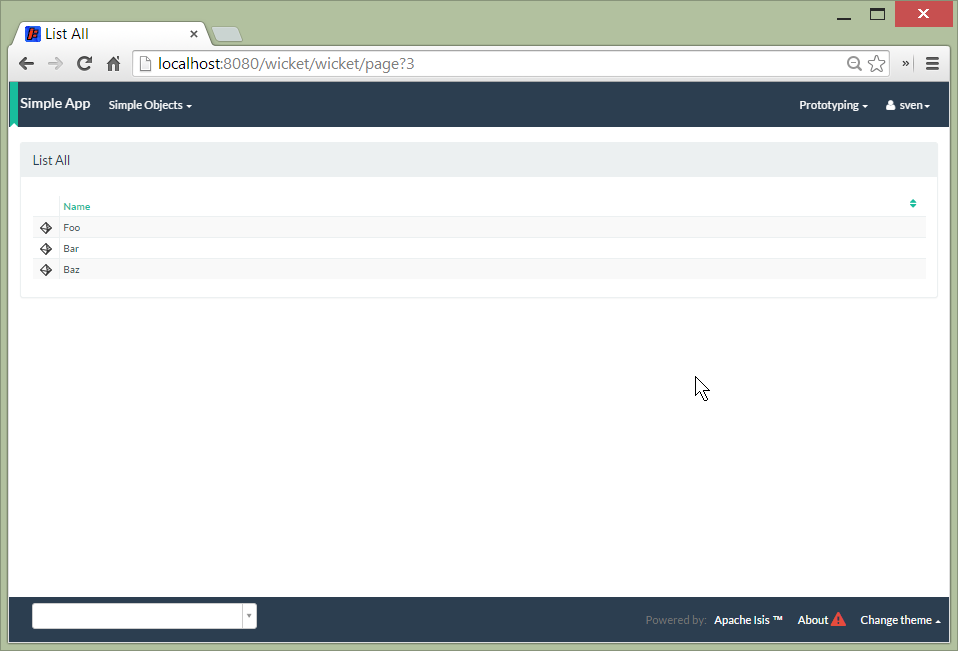Image resolution: width=958 pixels, height=651 pixels.
Task: Click the object icon beside Baz
Action: tap(46, 270)
